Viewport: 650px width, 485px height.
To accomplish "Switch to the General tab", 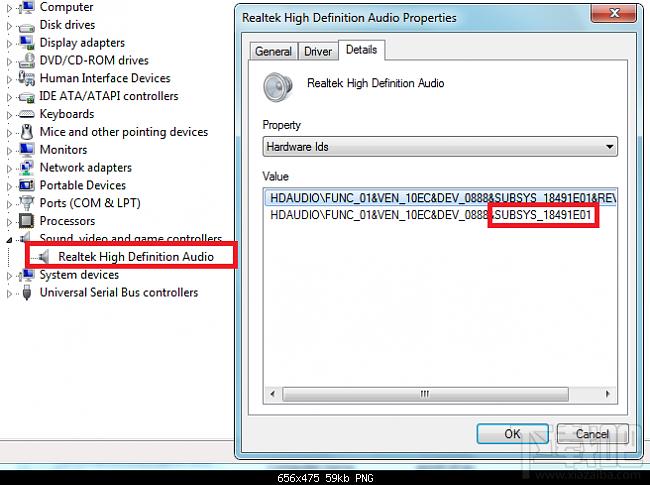I will (273, 51).
